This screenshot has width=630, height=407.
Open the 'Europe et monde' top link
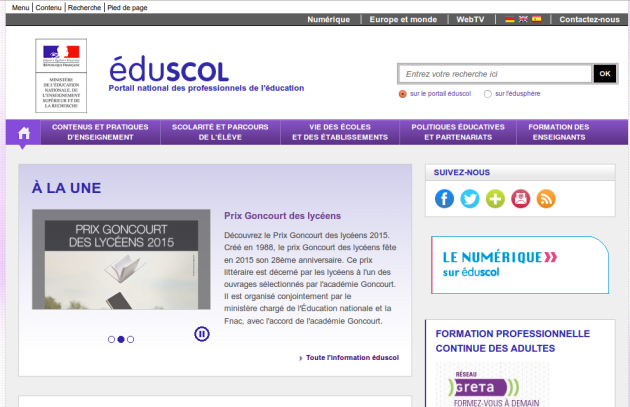coord(403,19)
